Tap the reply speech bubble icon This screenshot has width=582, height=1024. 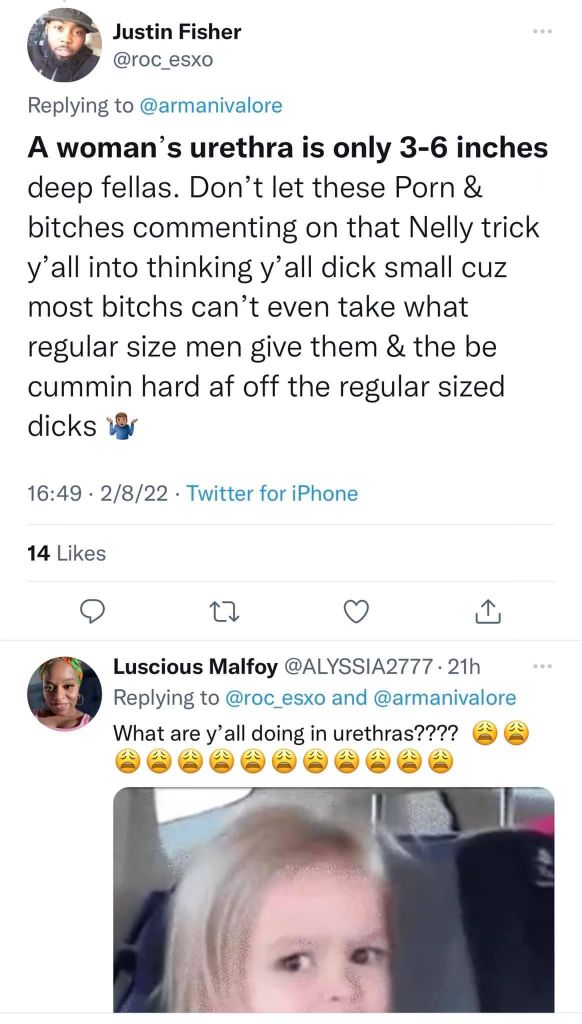92,611
